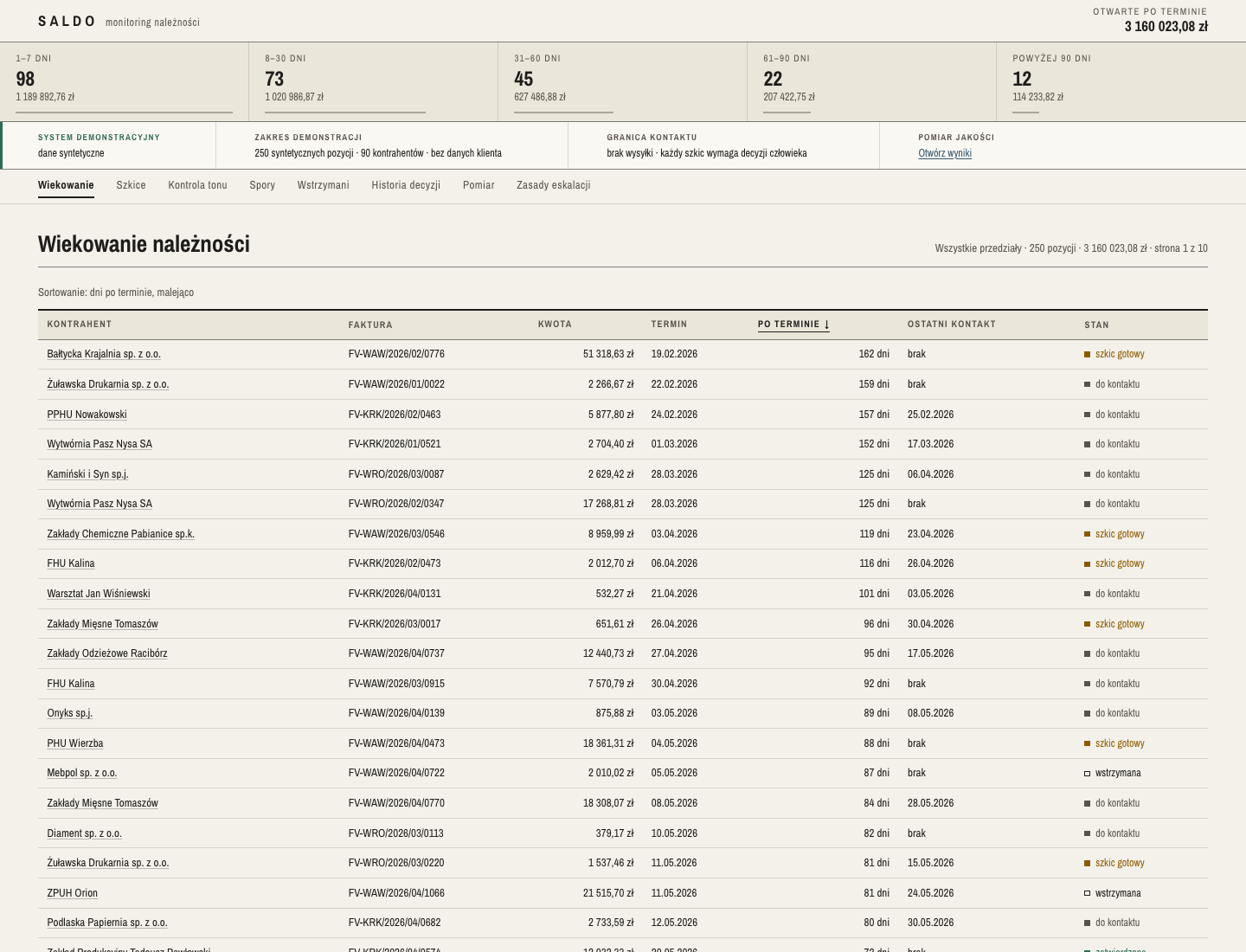Select invoice number FV-KRK/2026/02/0463

(x=395, y=415)
